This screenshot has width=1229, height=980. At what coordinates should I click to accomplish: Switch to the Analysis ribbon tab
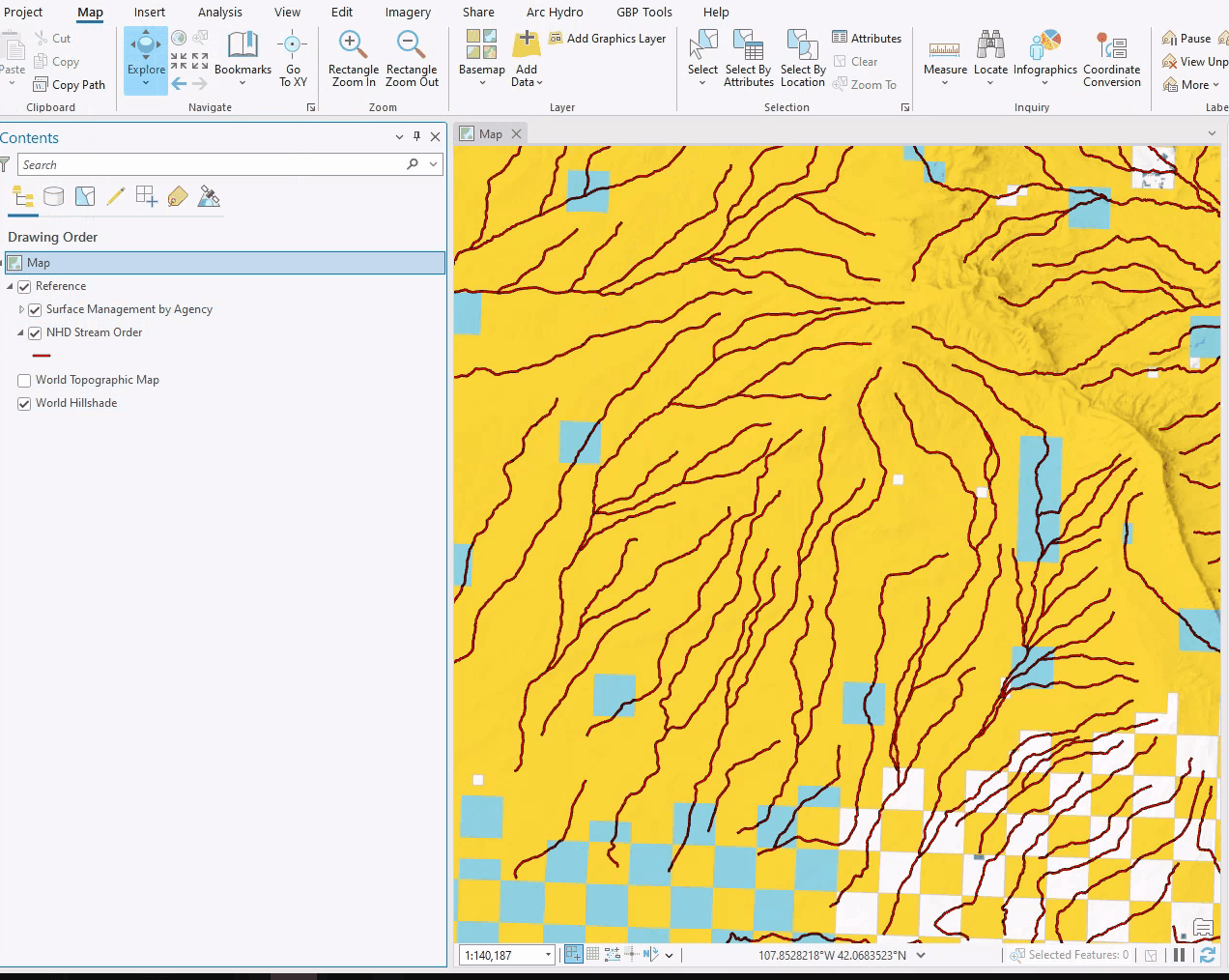click(219, 12)
